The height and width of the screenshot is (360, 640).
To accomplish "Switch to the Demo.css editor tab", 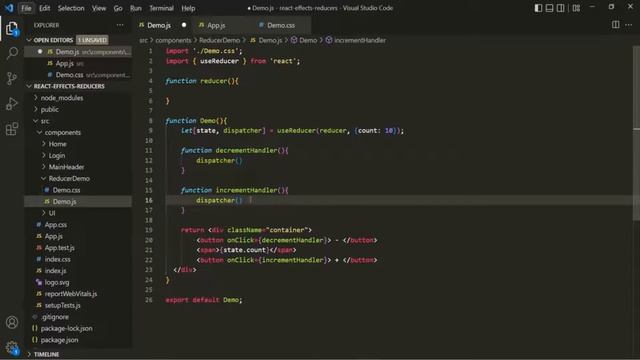I will coord(281,25).
